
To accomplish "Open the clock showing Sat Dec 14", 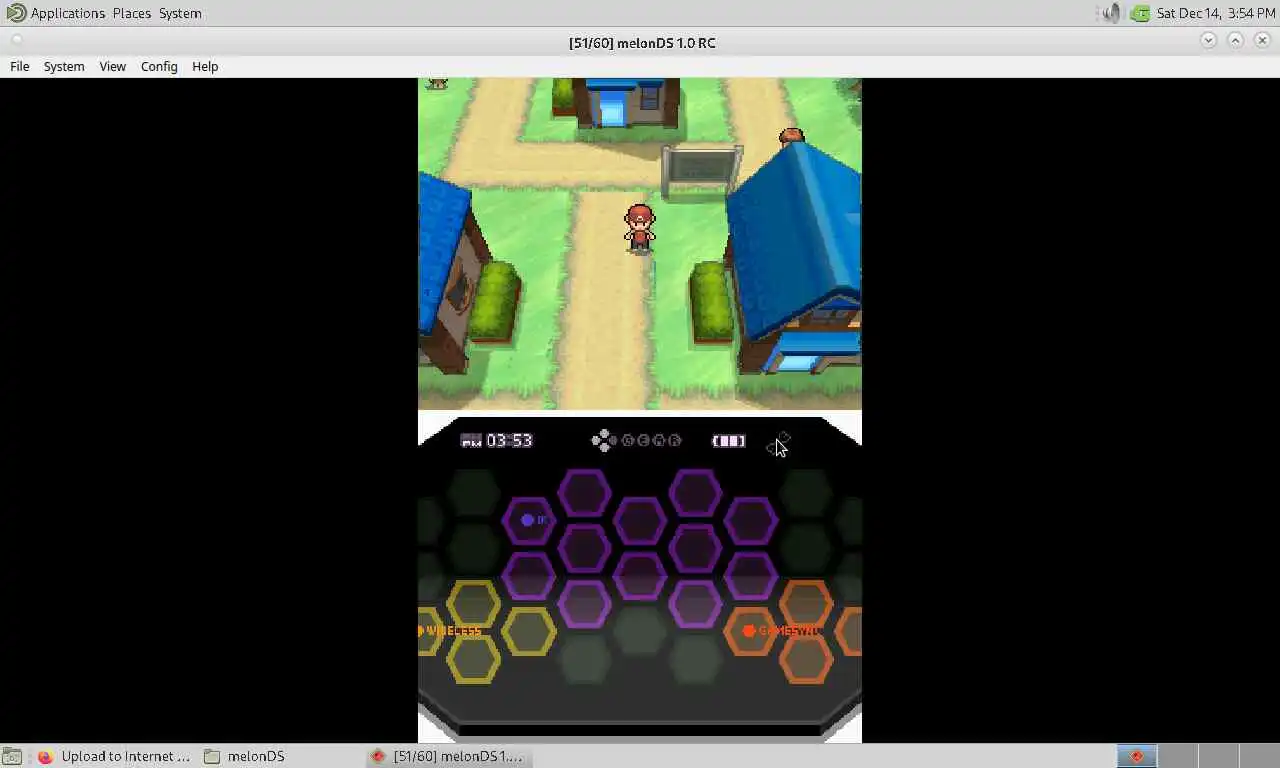I will pos(1215,13).
